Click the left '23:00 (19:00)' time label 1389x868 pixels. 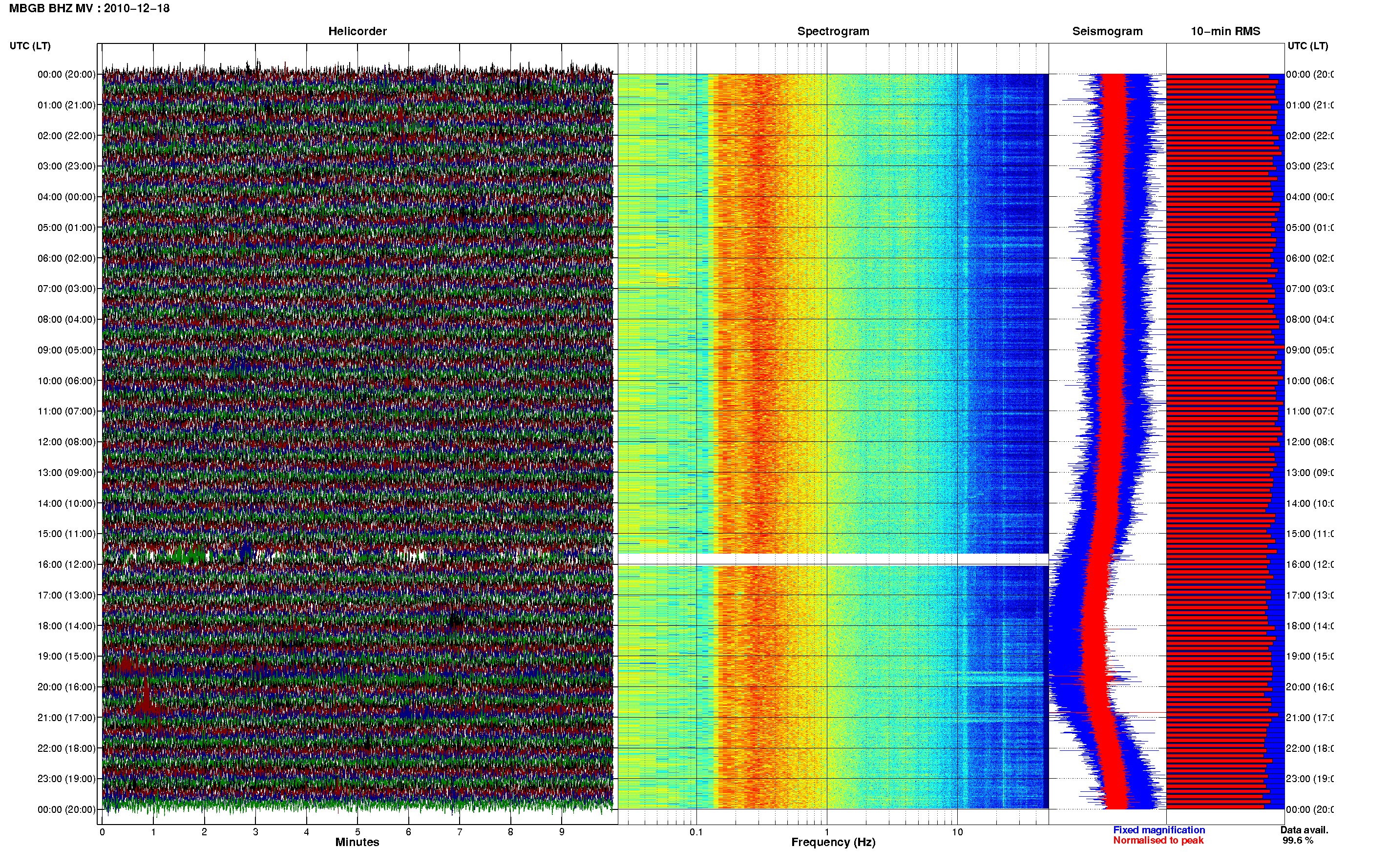tap(66, 779)
